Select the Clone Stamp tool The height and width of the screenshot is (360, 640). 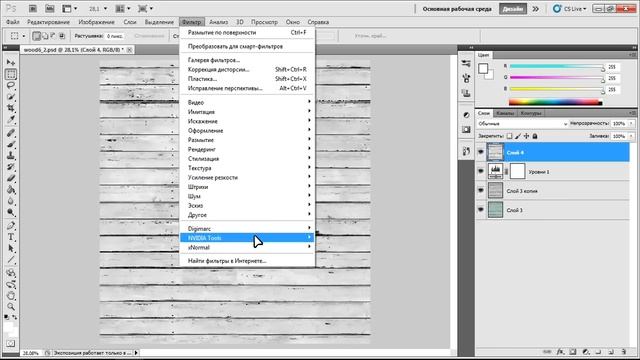tap(11, 156)
